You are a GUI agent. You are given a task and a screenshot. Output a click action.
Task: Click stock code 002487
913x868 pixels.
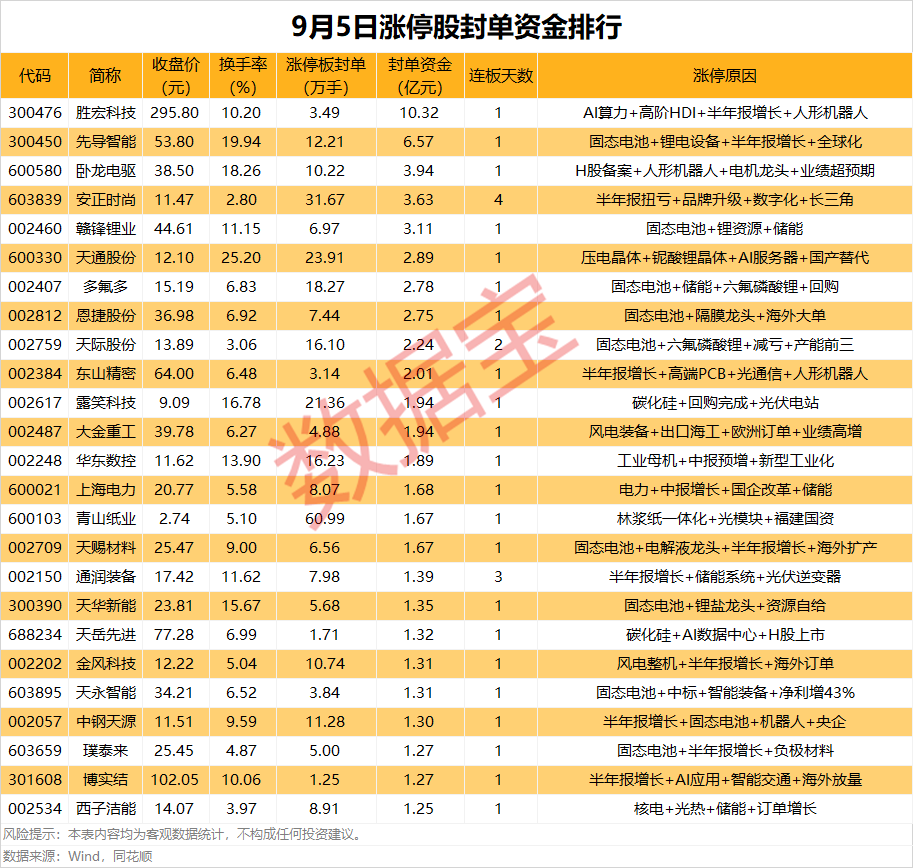(35, 432)
